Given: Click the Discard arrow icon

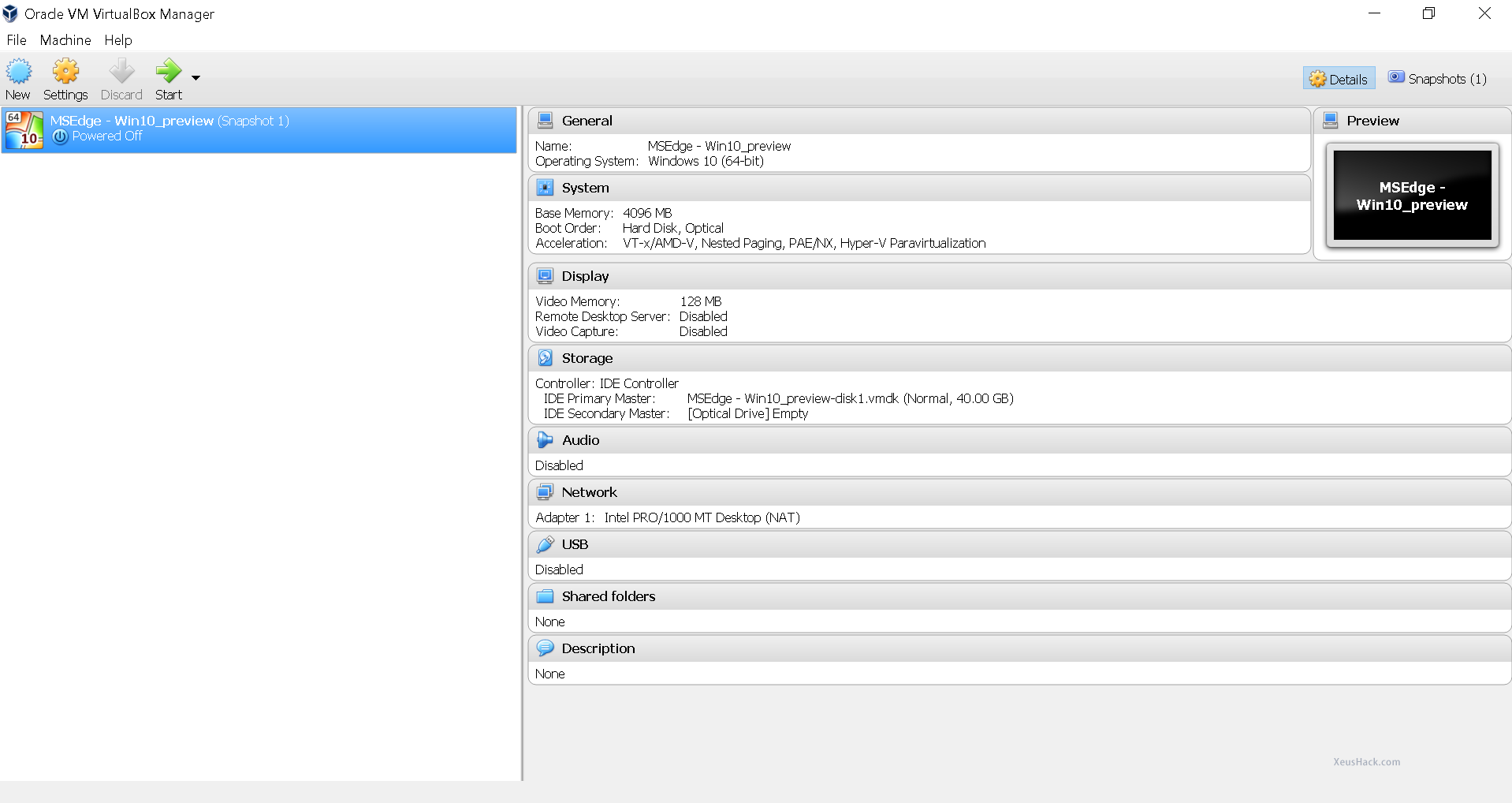Looking at the screenshot, I should pos(121,71).
